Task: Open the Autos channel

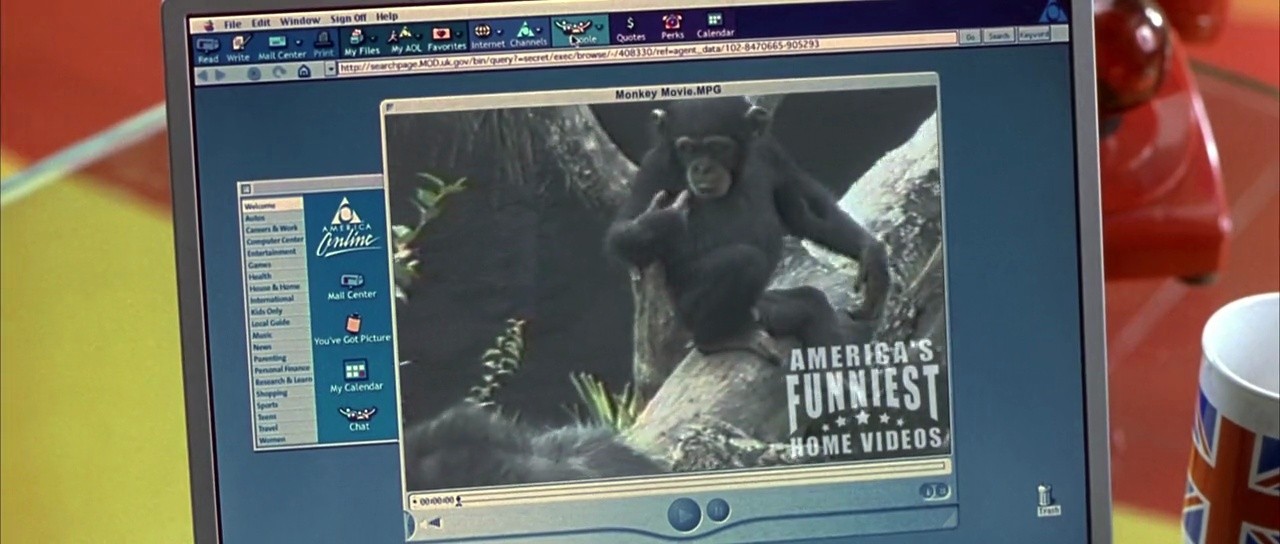Action: click(x=255, y=218)
